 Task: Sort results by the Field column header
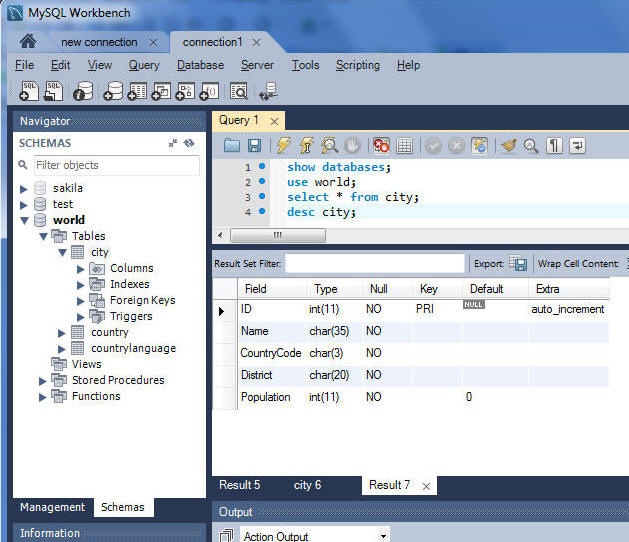point(272,289)
